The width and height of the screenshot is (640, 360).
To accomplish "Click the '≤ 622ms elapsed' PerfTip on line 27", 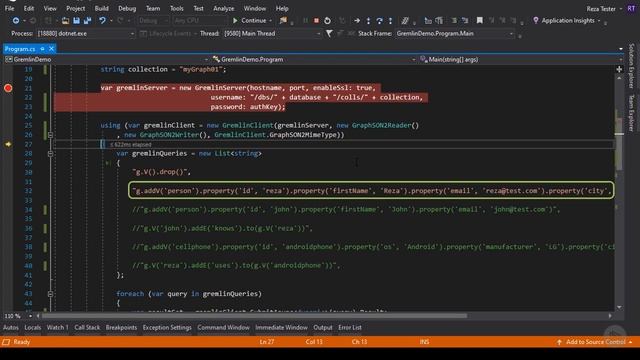I will pos(131,144).
